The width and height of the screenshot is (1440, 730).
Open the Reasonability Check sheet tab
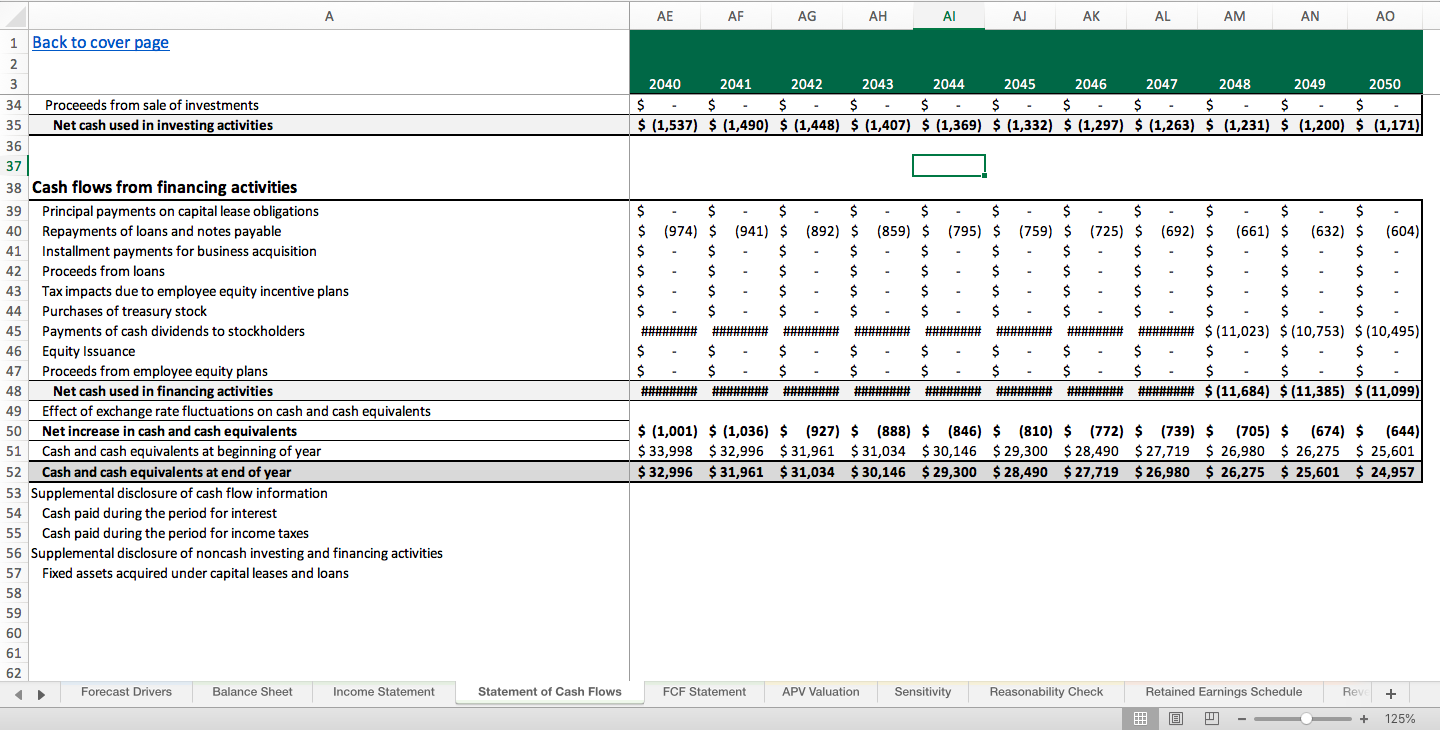pyautogui.click(x=1046, y=692)
